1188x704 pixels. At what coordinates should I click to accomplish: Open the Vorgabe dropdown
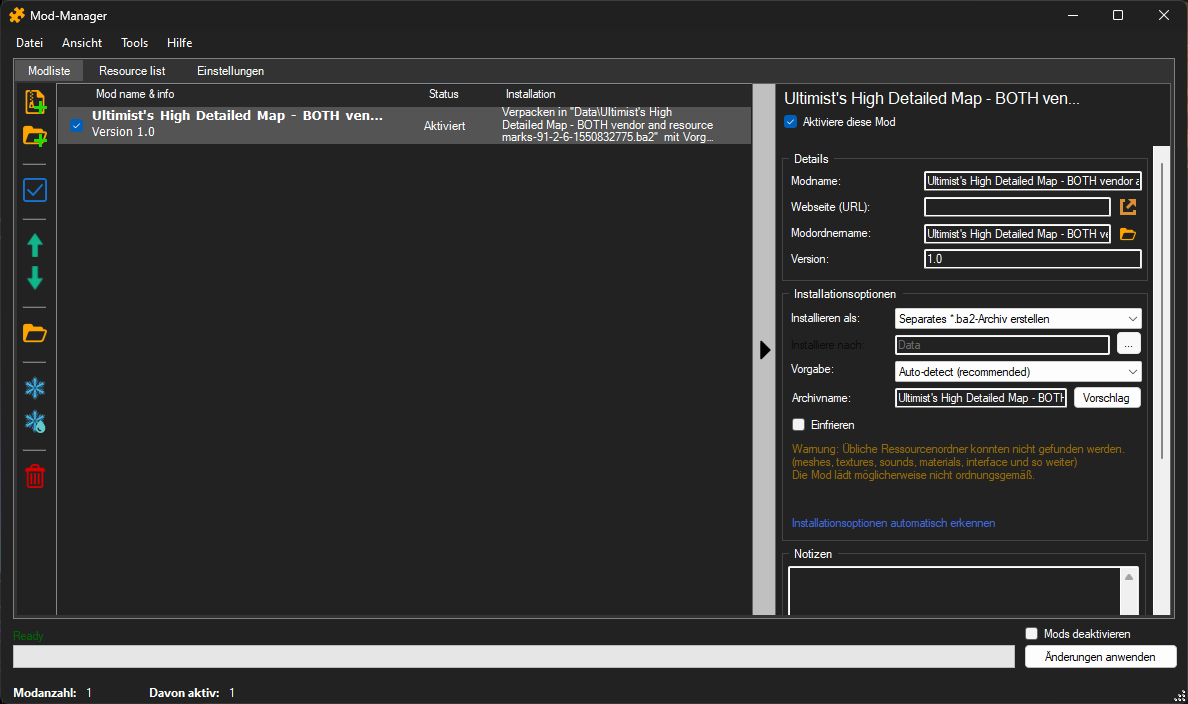1018,372
